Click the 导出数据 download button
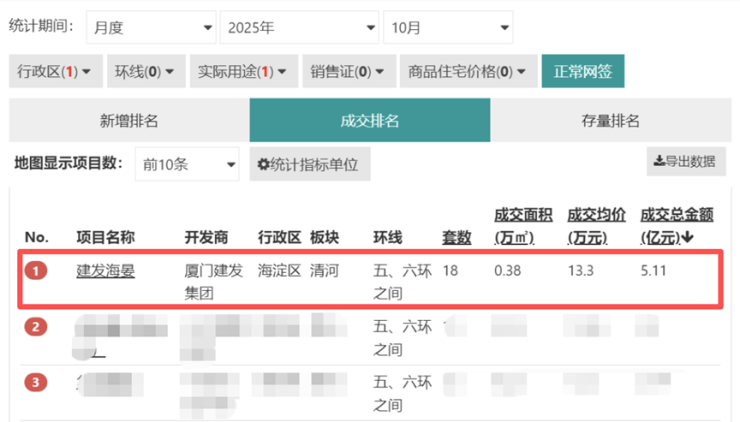 685,161
